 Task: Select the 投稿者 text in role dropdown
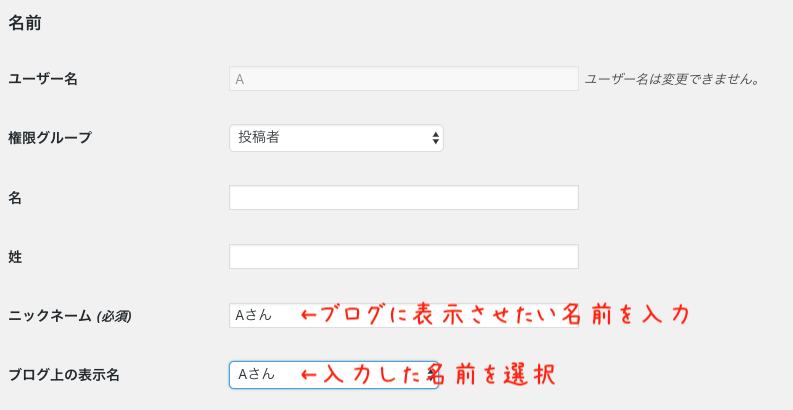click(259, 138)
